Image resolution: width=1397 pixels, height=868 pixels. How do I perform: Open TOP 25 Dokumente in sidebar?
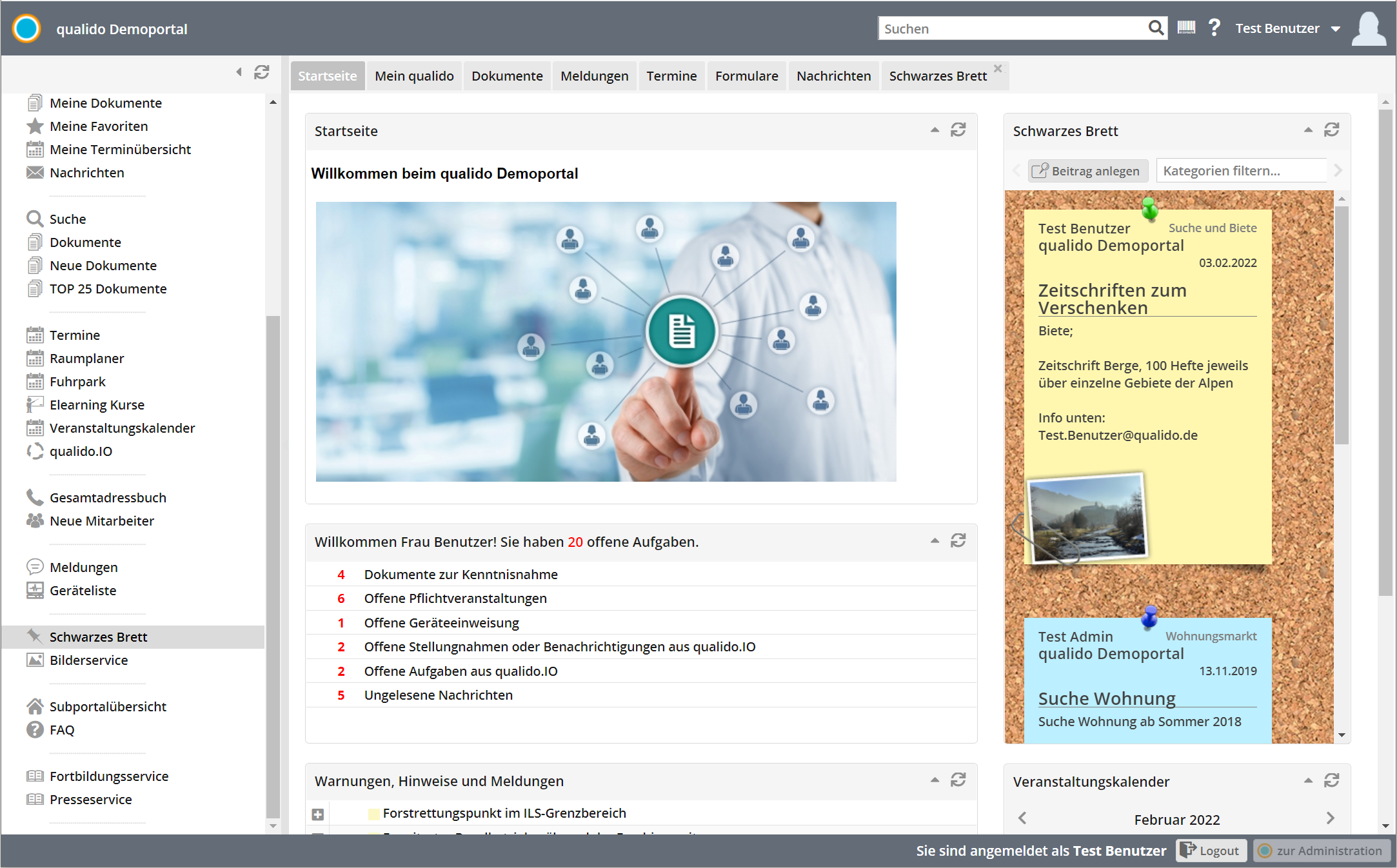(x=97, y=289)
